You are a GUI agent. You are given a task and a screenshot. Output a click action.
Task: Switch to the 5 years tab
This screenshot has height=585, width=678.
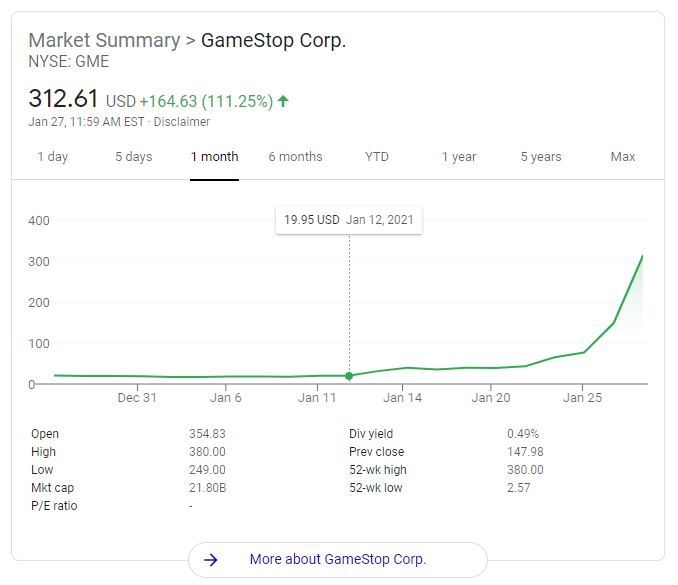(x=541, y=157)
